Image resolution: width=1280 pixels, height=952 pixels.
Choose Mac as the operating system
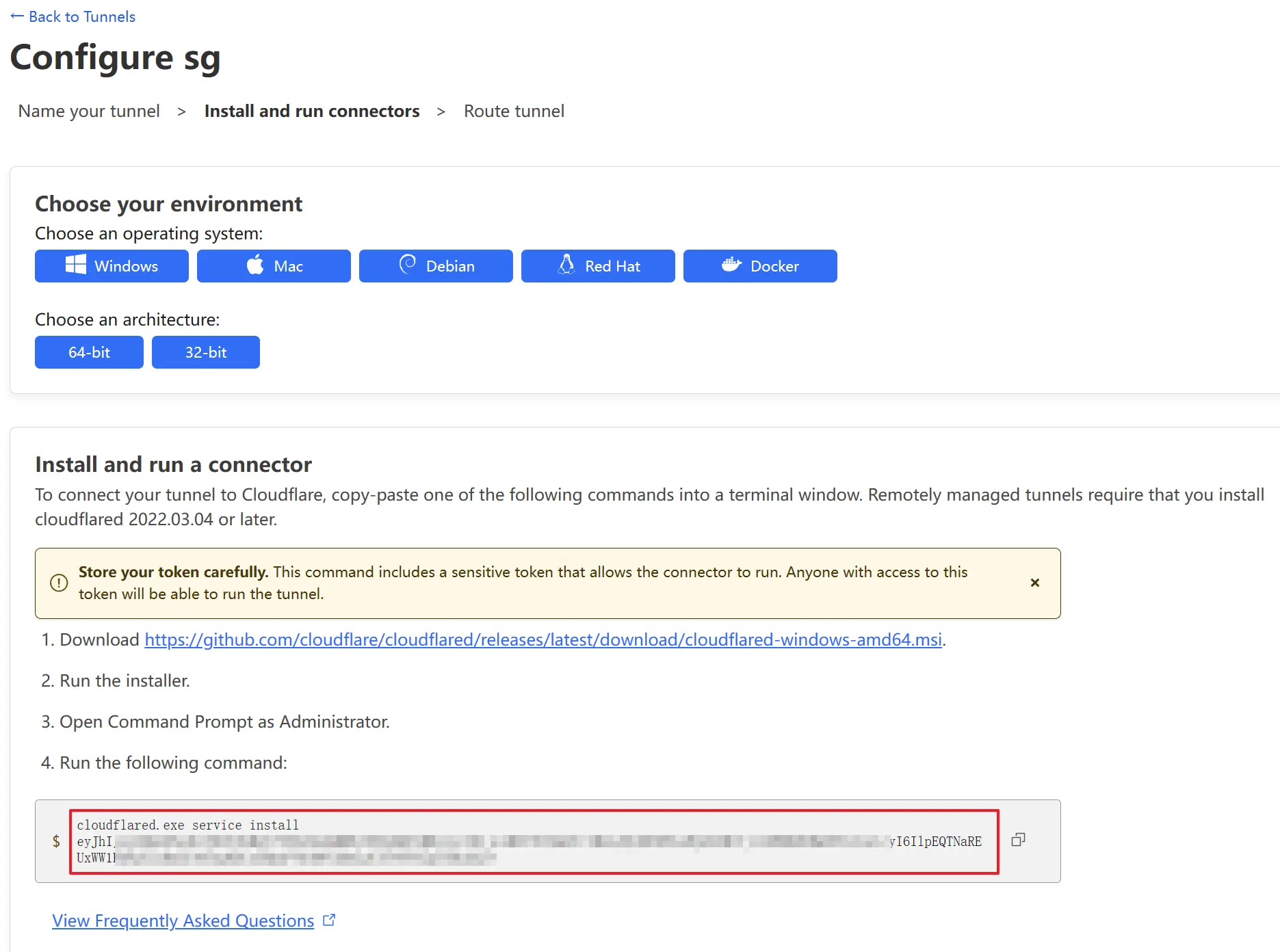(274, 266)
